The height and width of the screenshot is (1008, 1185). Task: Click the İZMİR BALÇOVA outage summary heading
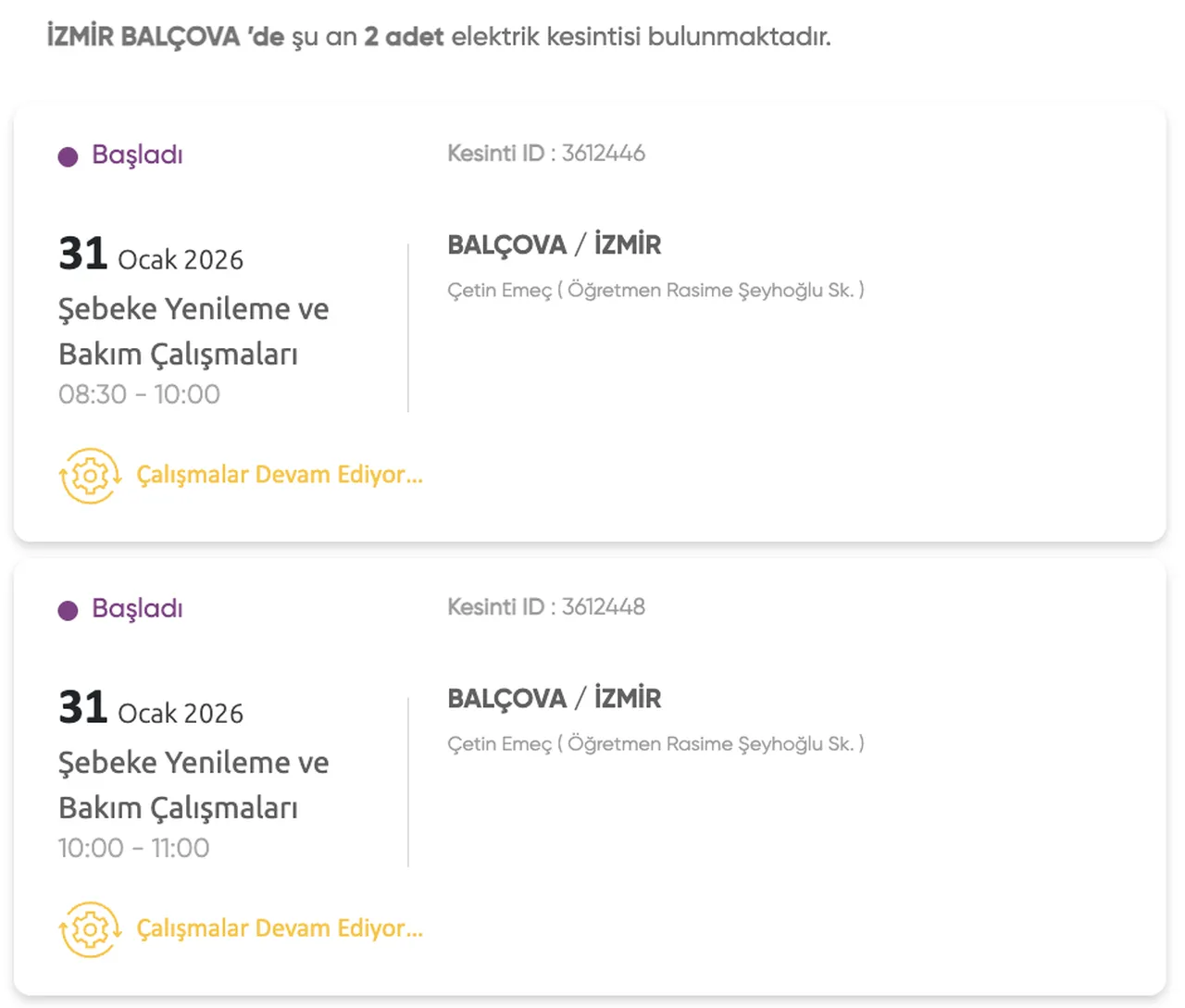click(x=439, y=37)
